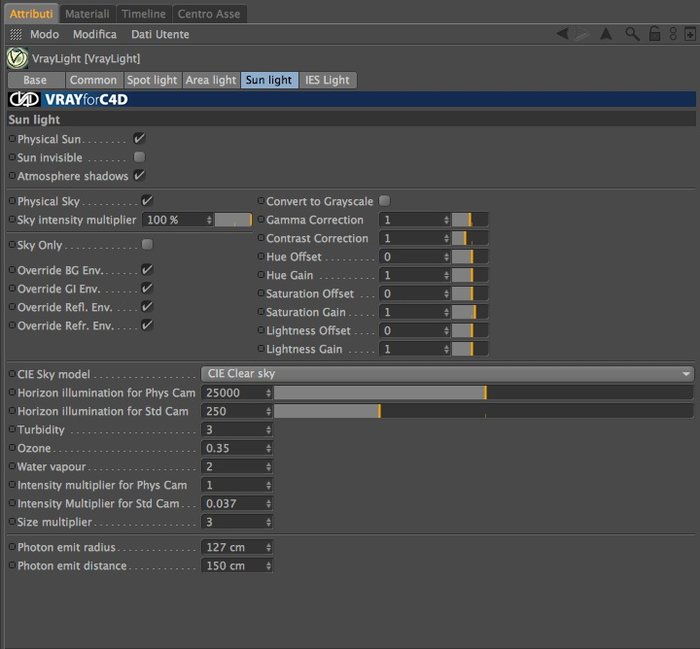Viewport: 700px width, 649px height.
Task: Click the up arrow navigation icon
Action: click(606, 33)
